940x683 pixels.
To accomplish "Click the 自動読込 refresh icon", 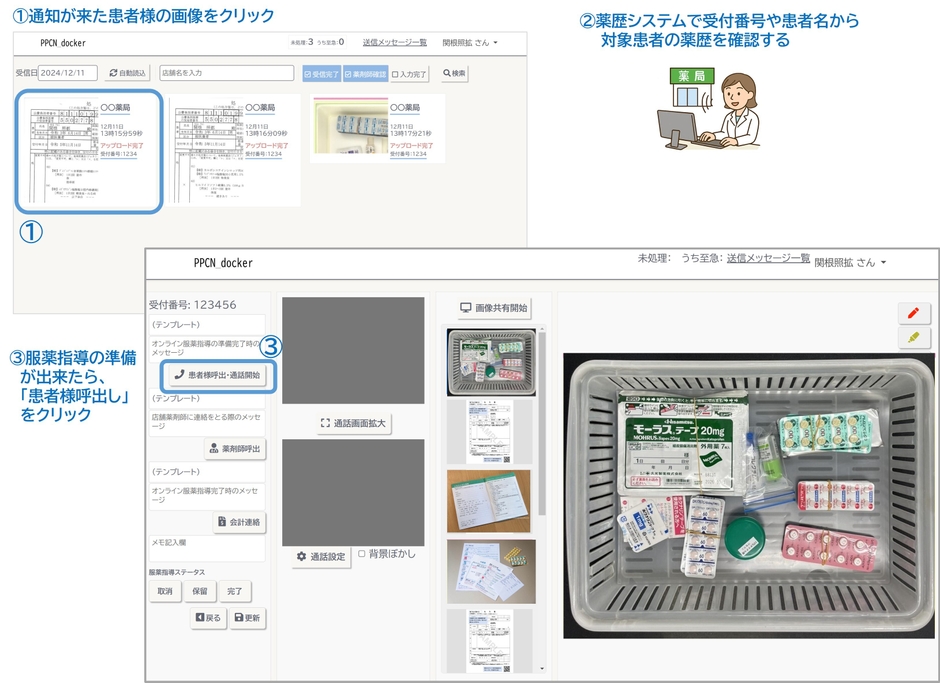I will (x=111, y=72).
